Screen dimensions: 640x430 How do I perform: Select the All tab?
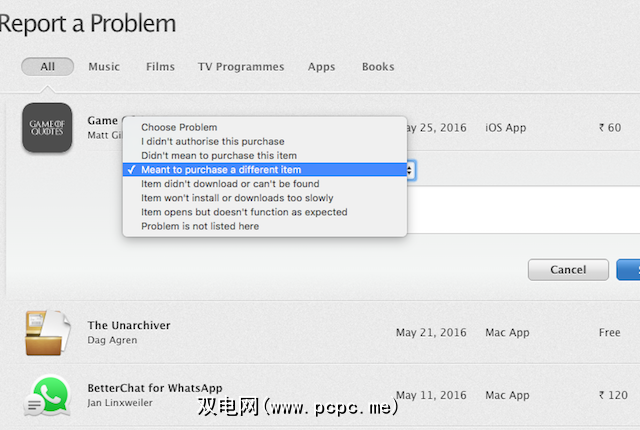tap(47, 66)
